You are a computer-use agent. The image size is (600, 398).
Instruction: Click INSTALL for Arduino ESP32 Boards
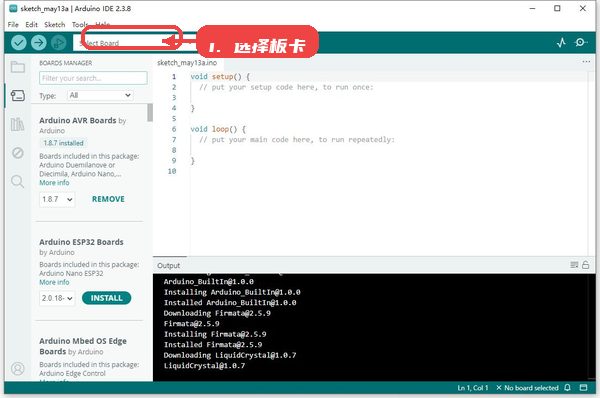coord(106,298)
